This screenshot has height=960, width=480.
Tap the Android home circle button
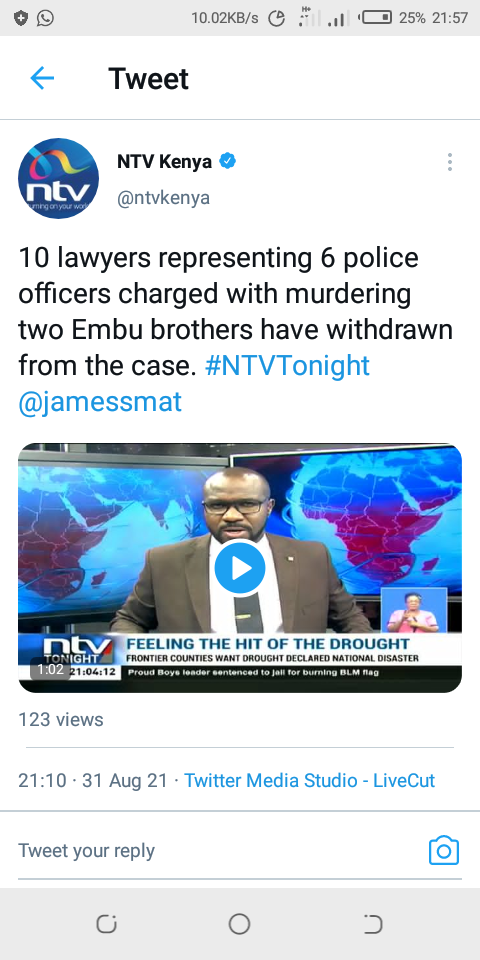[239, 924]
